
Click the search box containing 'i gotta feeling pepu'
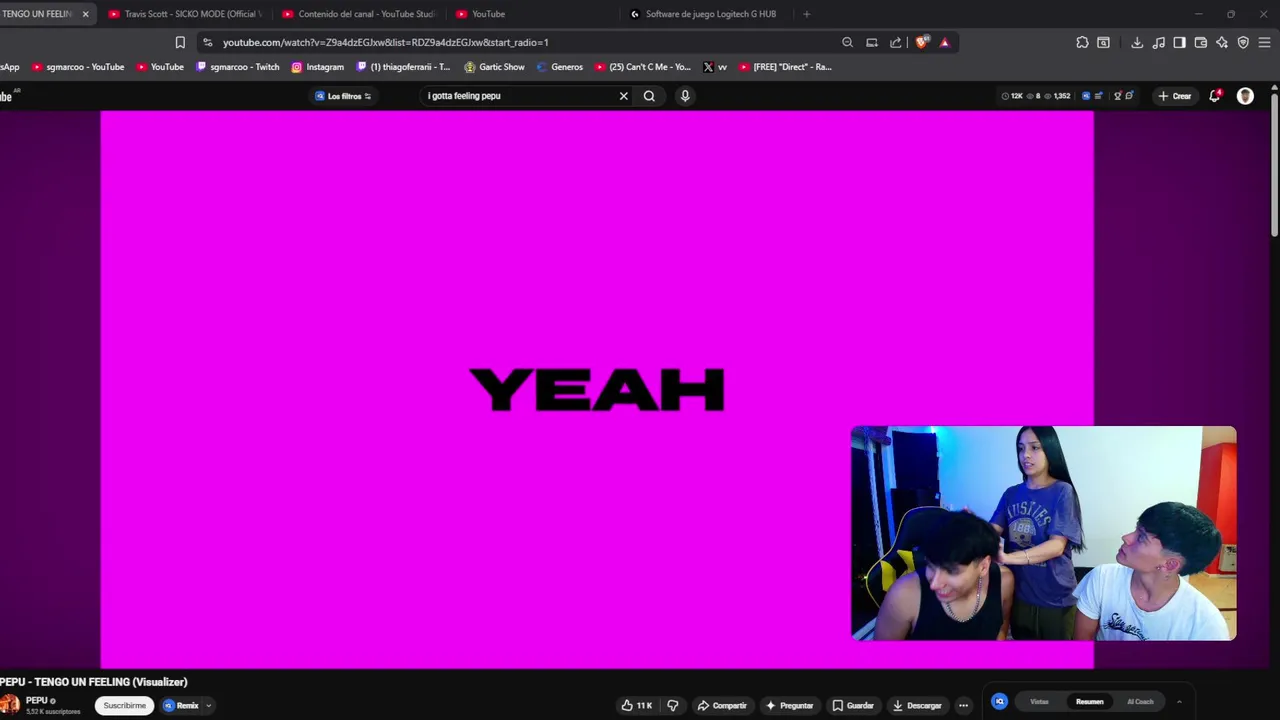coord(520,96)
